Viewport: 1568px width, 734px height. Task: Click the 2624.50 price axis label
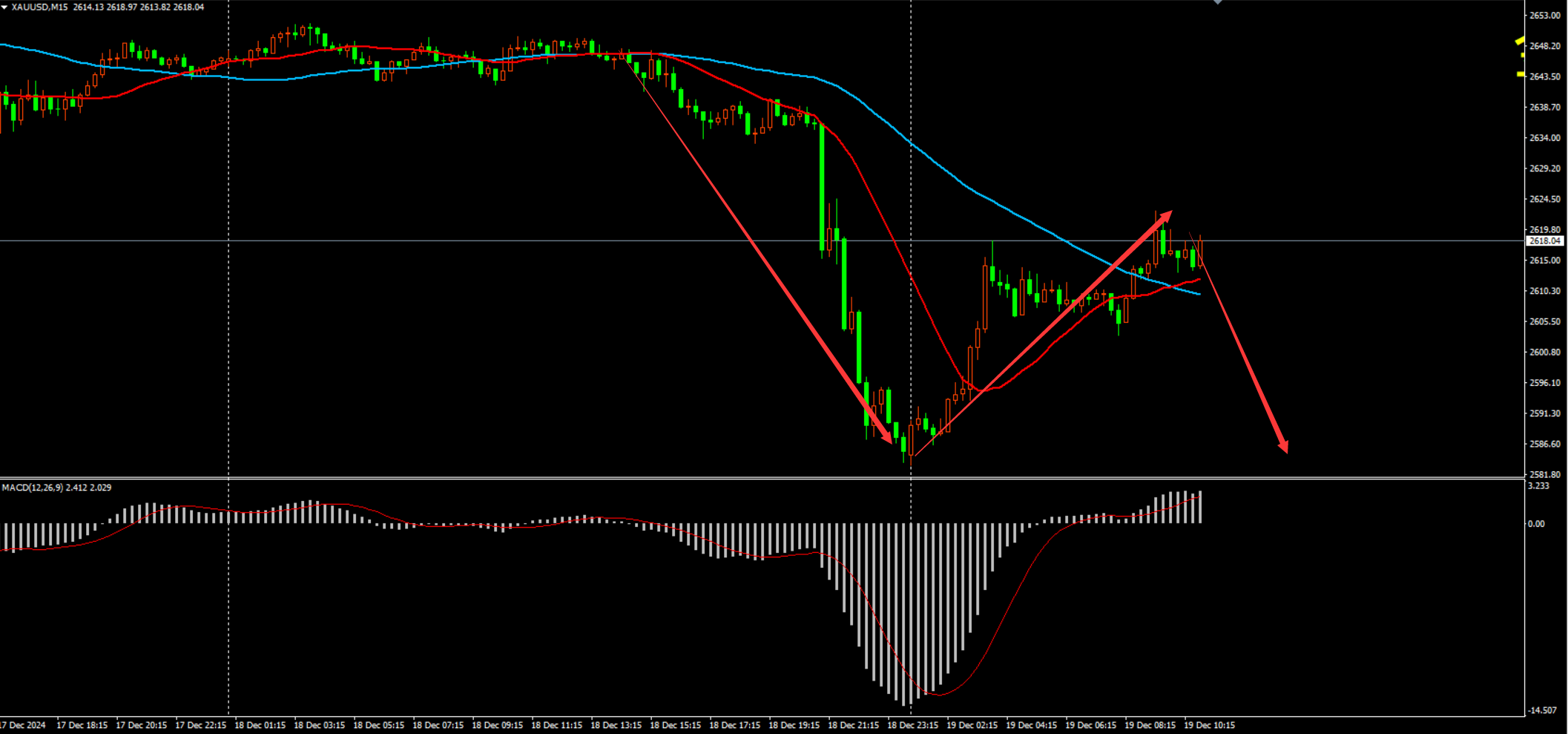tap(1545, 200)
